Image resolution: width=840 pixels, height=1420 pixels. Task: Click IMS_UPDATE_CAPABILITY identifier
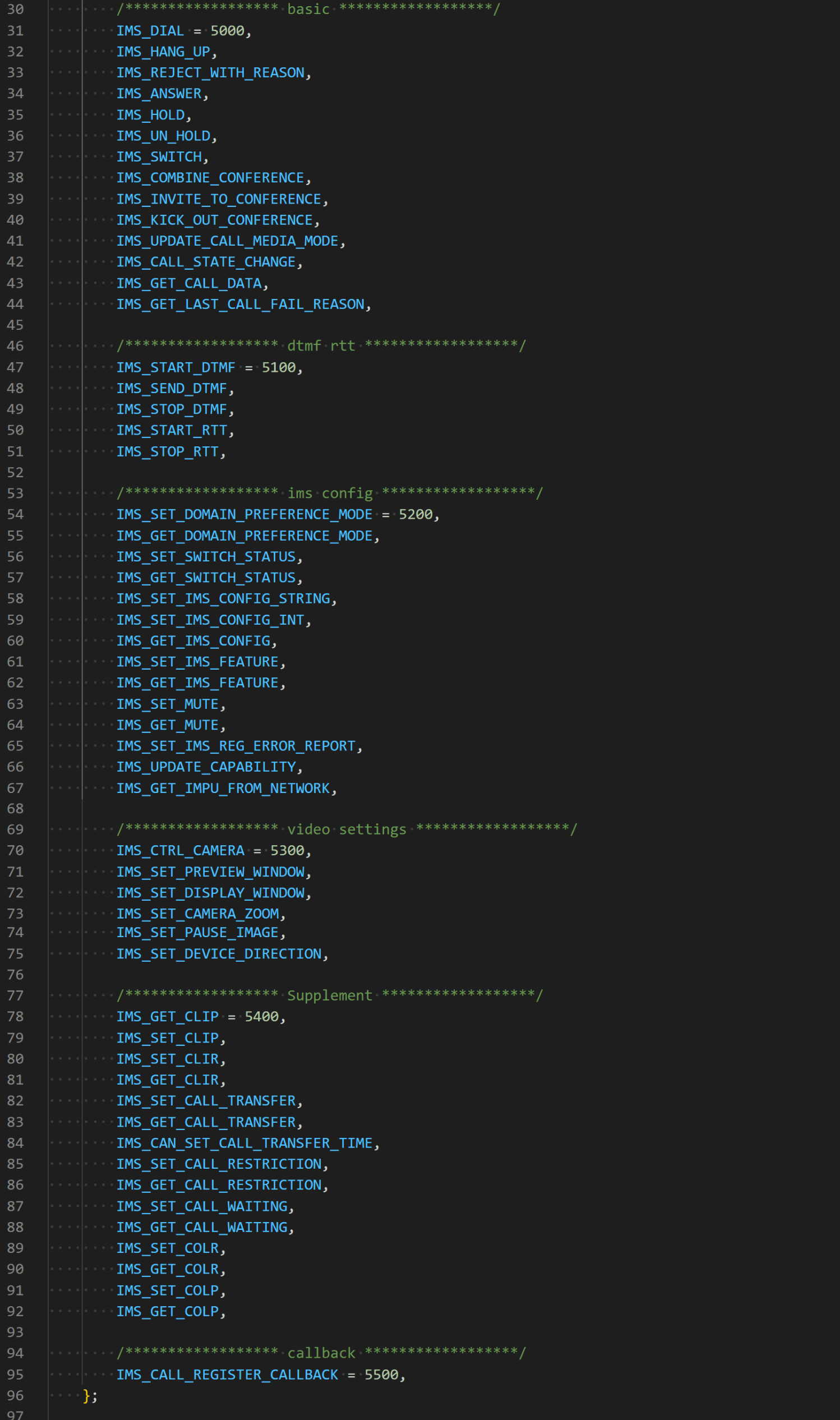[x=206, y=767]
